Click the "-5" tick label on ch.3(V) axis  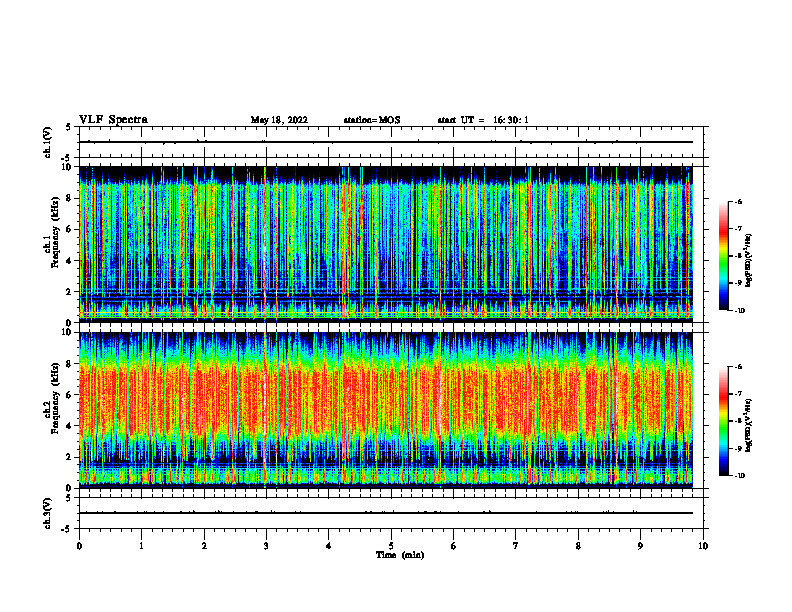pos(66,529)
